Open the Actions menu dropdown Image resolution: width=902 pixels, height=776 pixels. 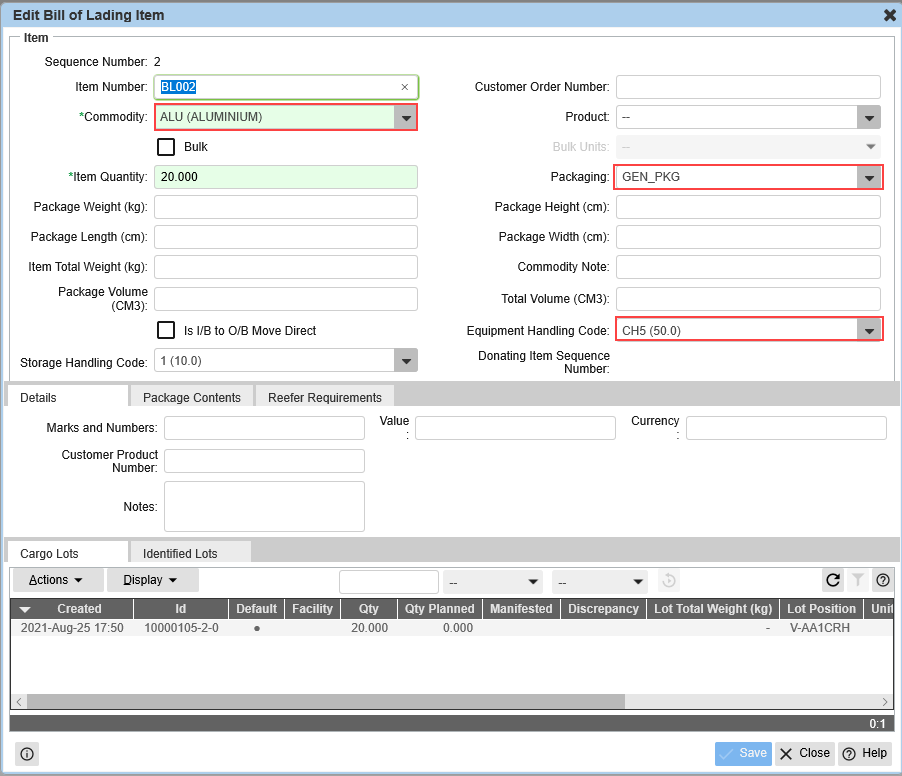coord(58,580)
